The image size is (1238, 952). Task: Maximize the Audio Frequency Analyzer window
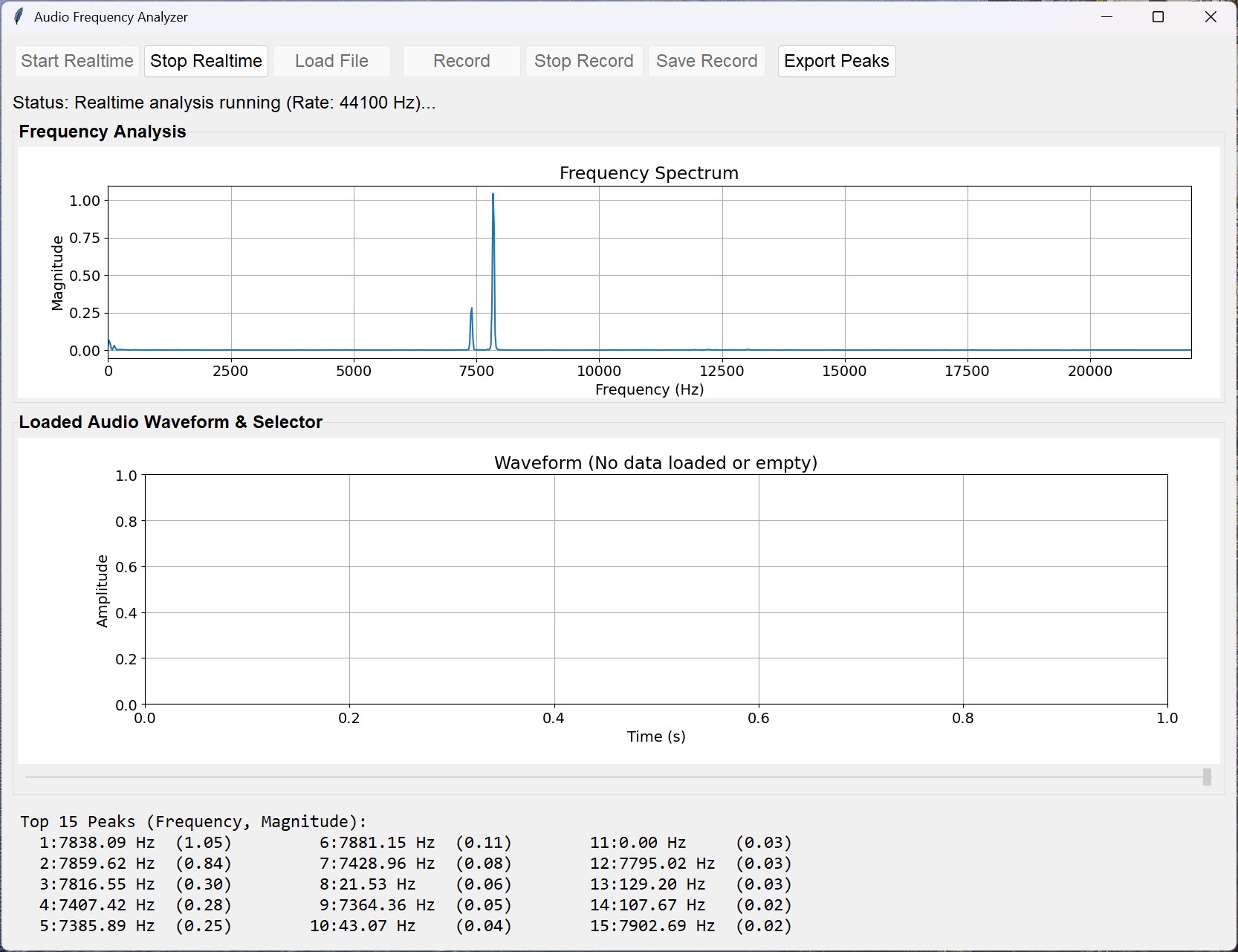(1158, 16)
